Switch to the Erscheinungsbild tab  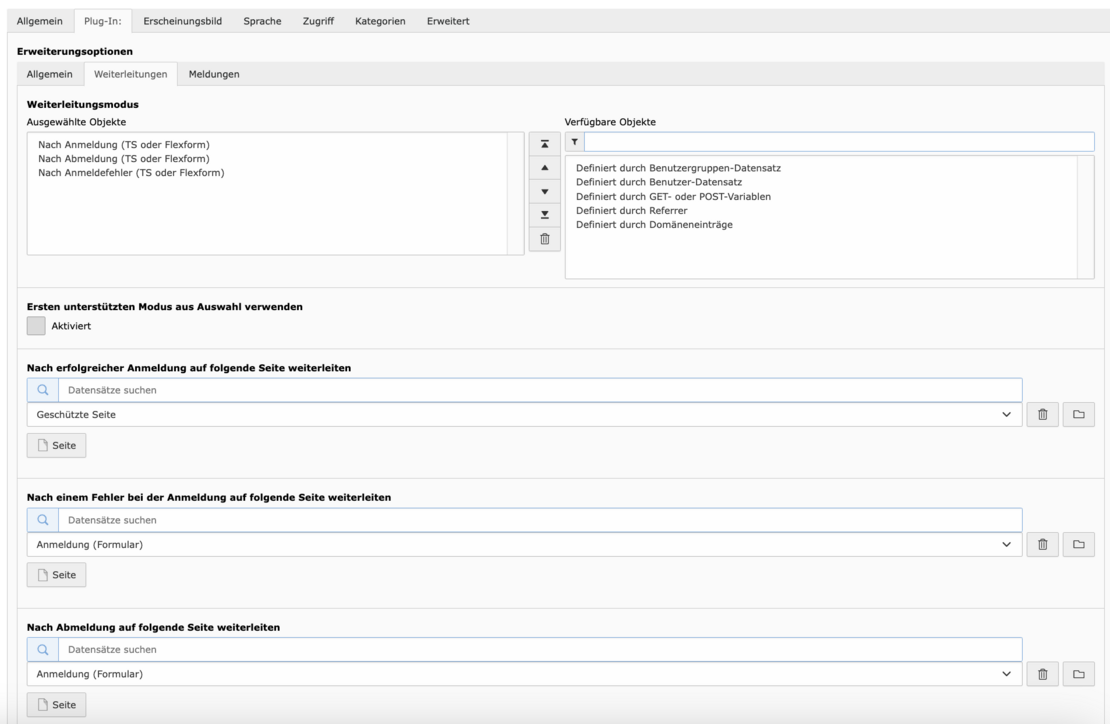click(183, 22)
